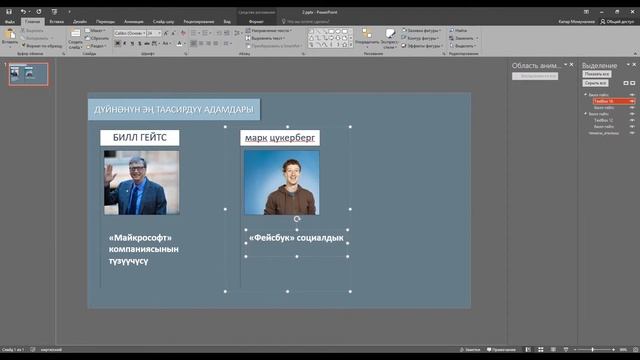Click Reset button in Slides group
Screen dimensions: 640x360
[97, 38]
